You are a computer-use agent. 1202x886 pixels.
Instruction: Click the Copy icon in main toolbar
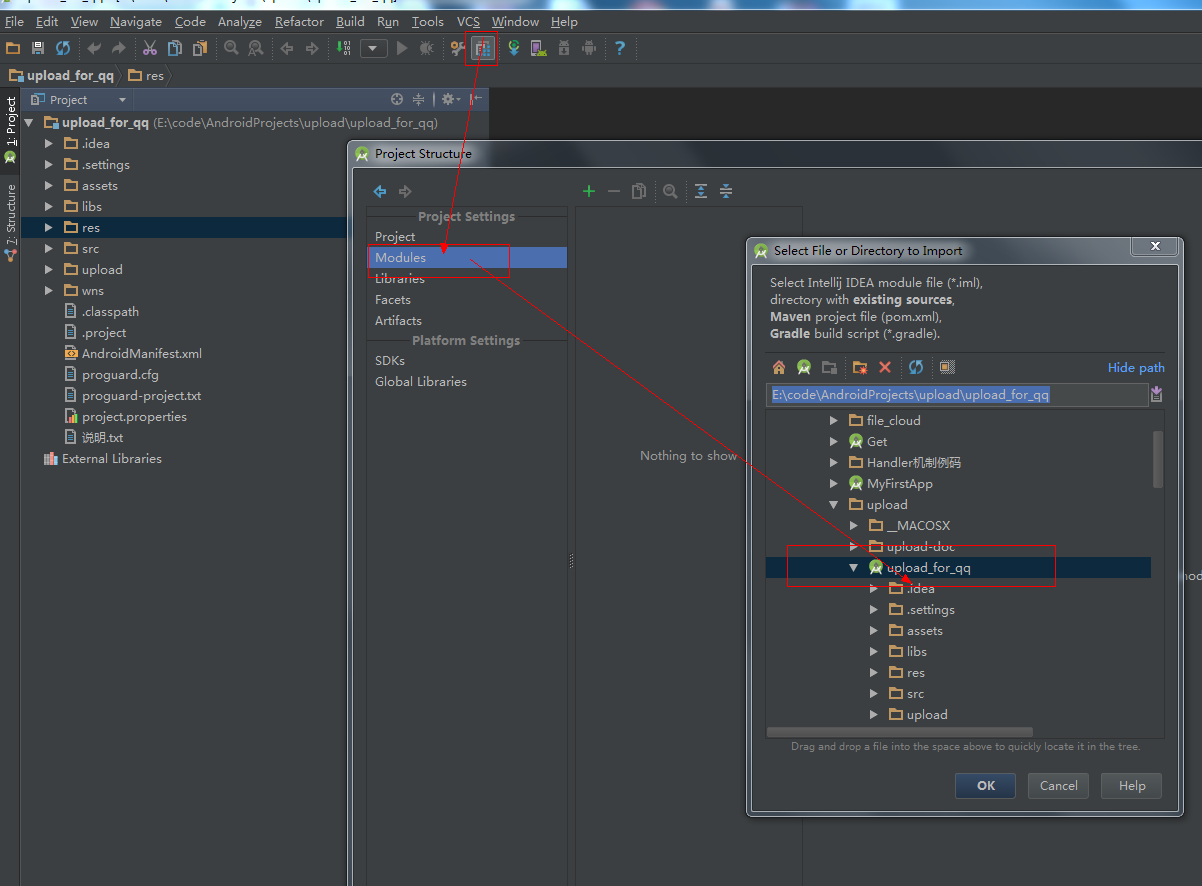pos(175,48)
